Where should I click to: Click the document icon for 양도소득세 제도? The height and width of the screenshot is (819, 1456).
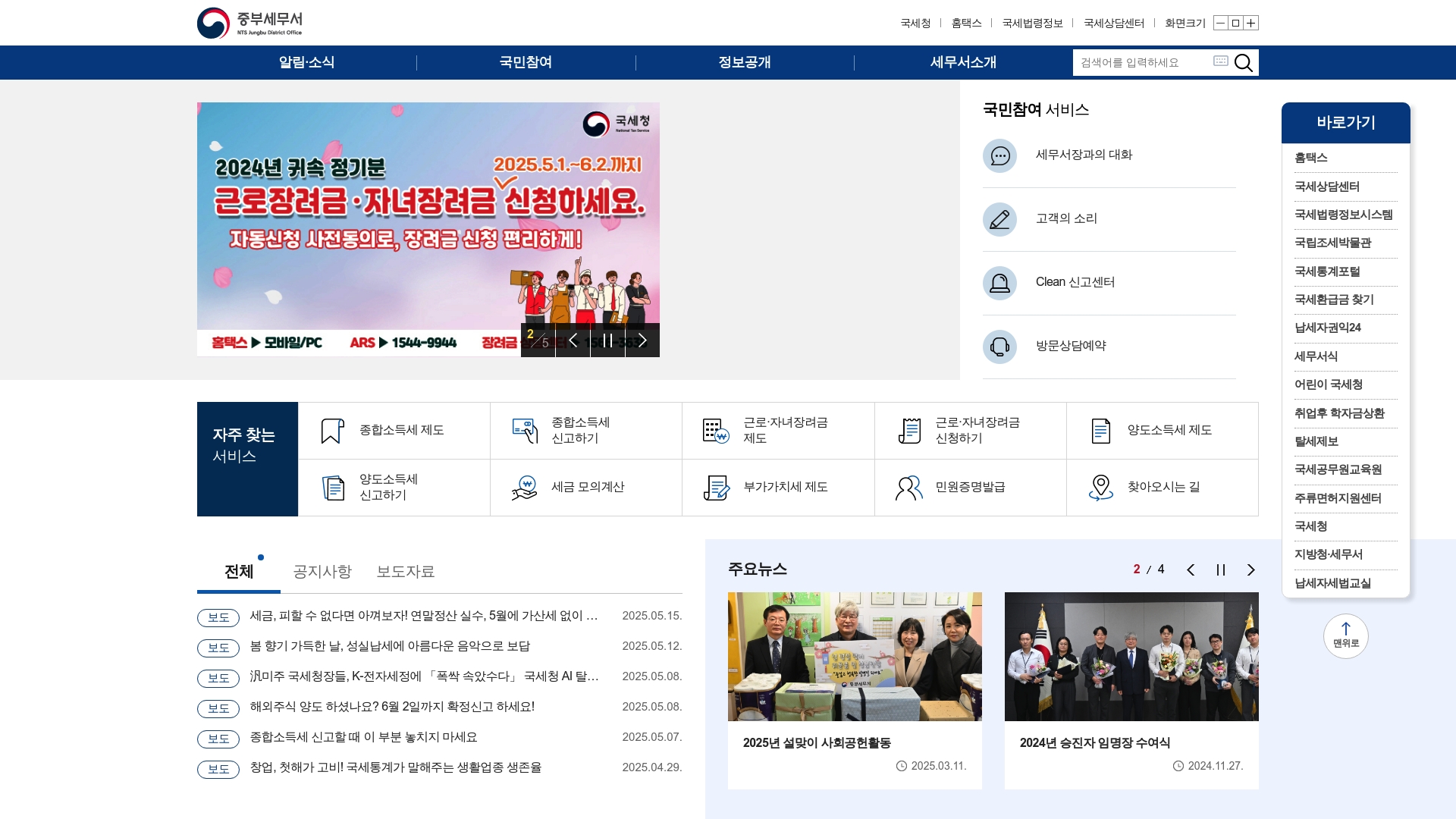pos(1100,431)
